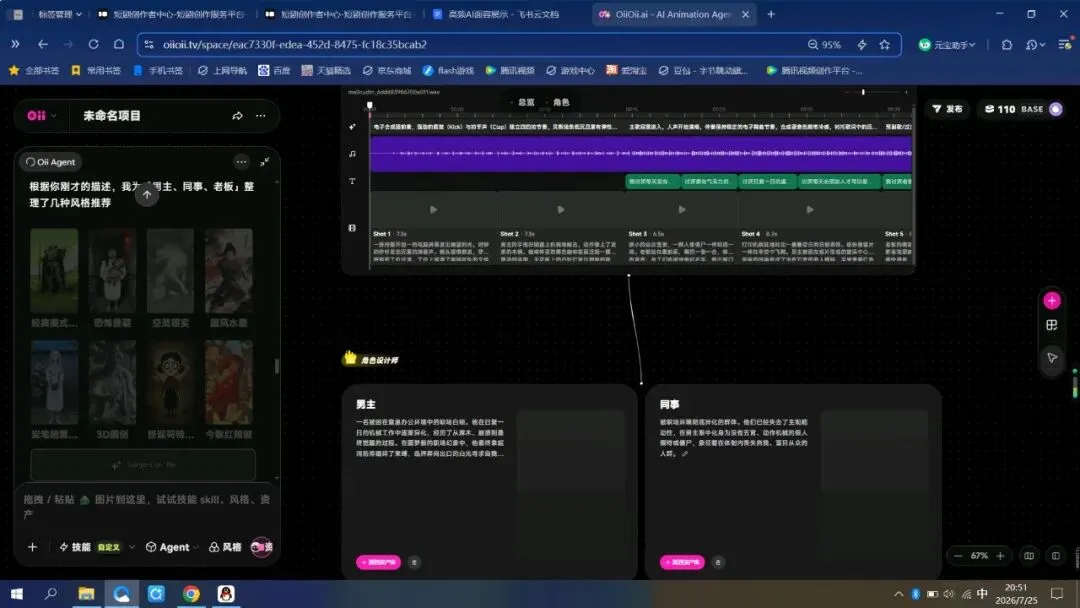
Task: Play the Shot 4 preview
Action: (809, 209)
